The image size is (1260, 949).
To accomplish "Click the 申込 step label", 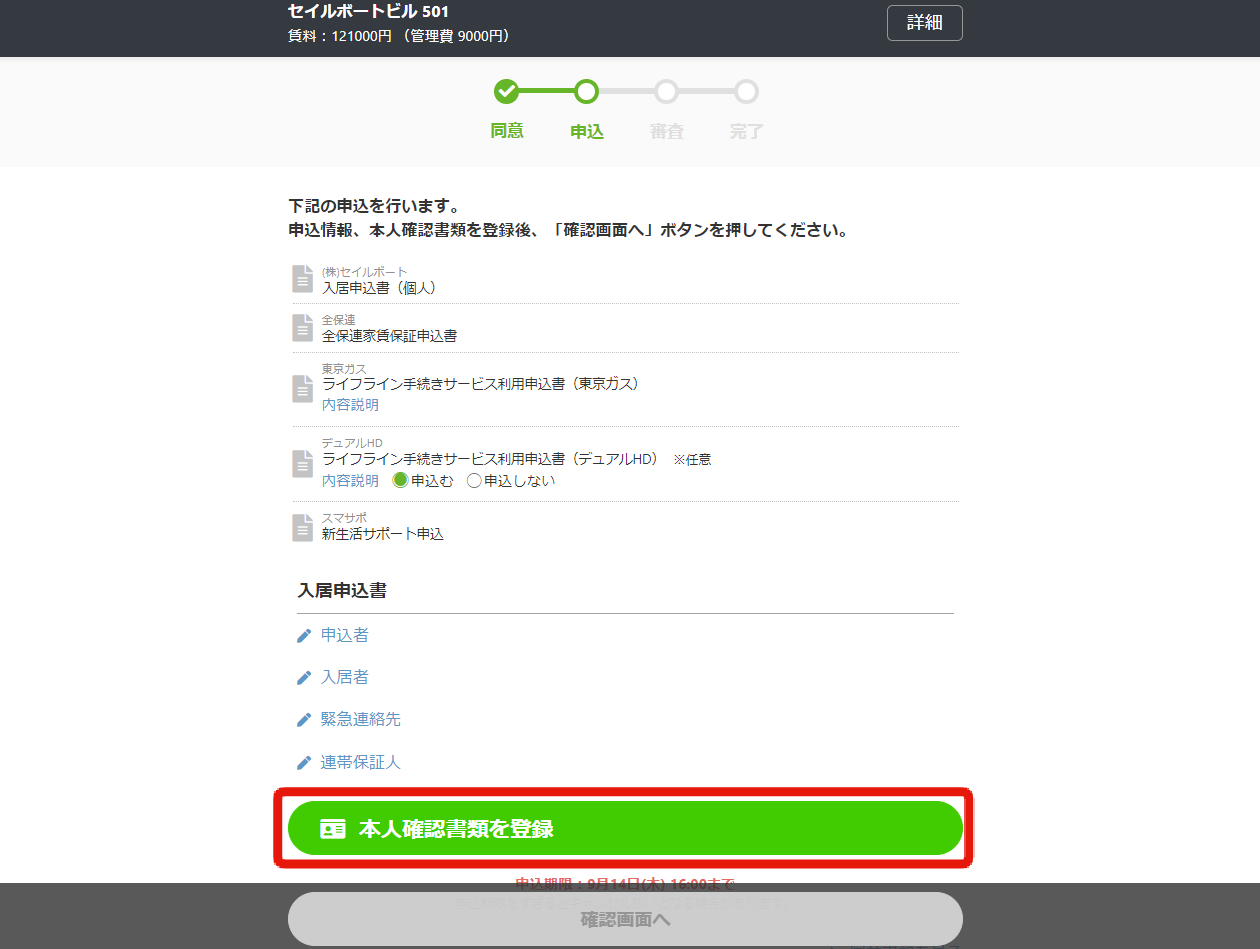I will 587,131.
